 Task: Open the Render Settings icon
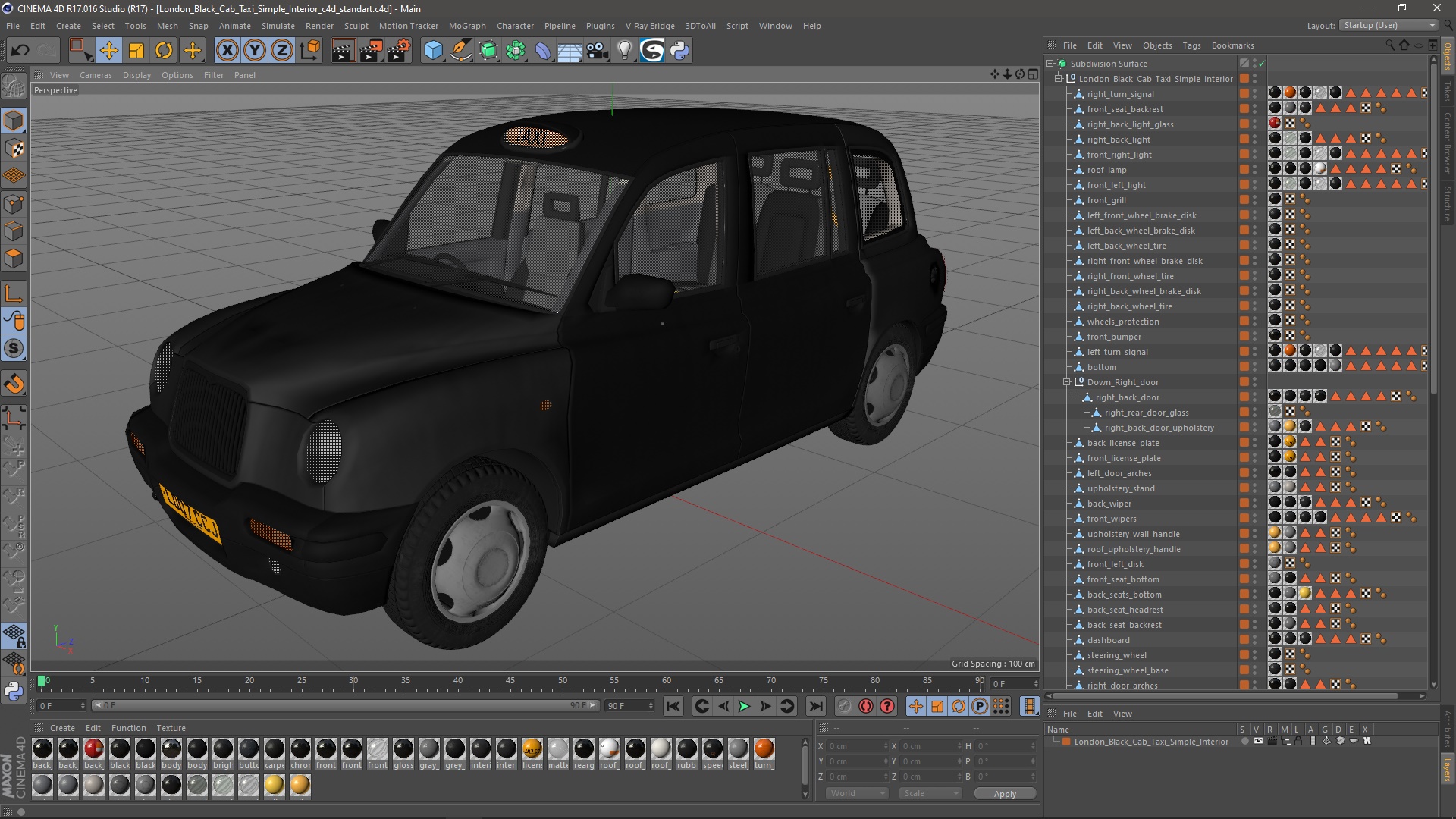pyautogui.click(x=399, y=51)
